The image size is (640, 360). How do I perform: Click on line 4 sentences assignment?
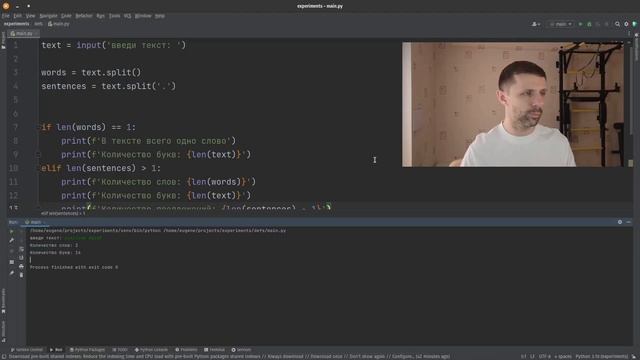[108, 87]
